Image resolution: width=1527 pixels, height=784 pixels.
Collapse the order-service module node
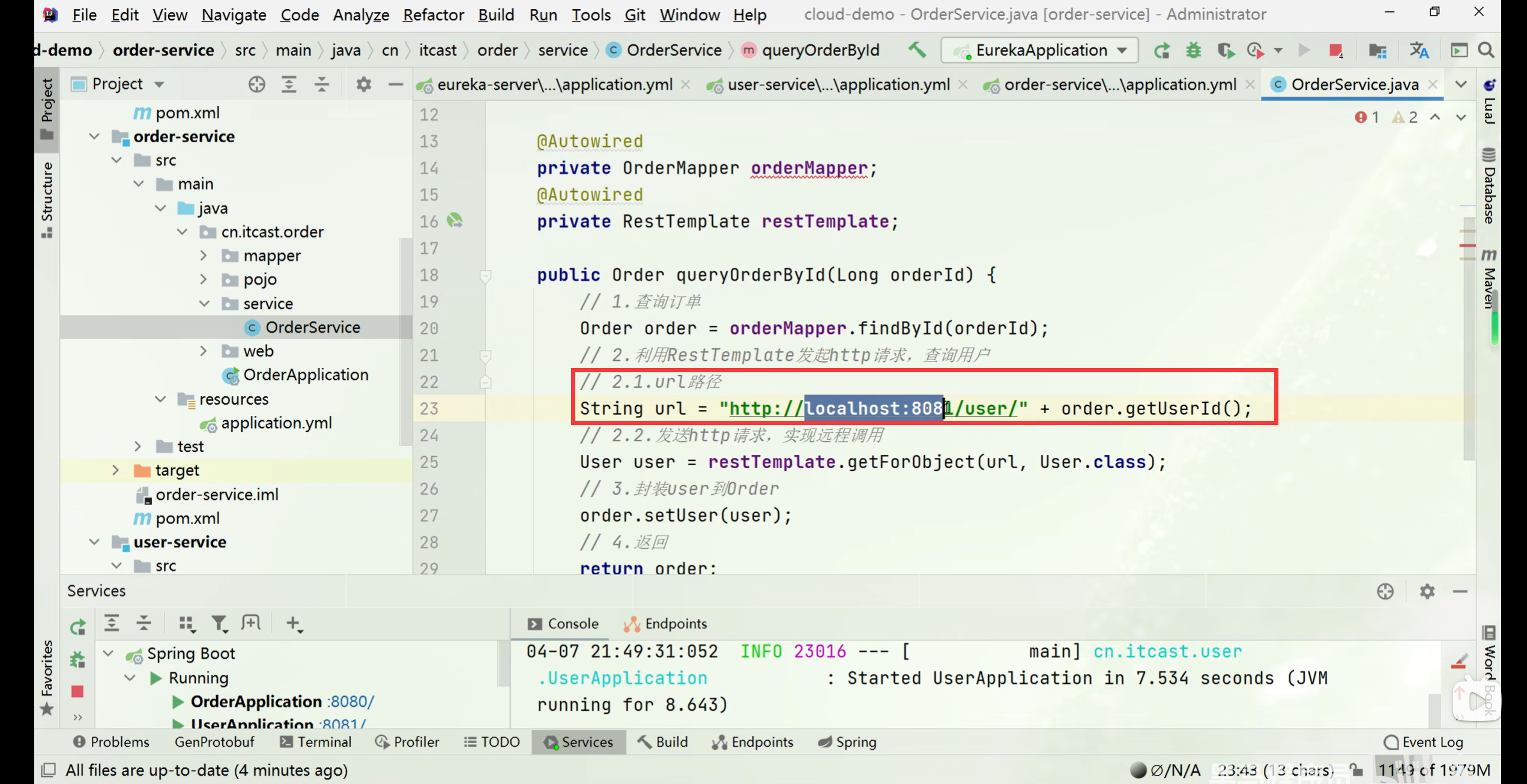pyautogui.click(x=94, y=136)
